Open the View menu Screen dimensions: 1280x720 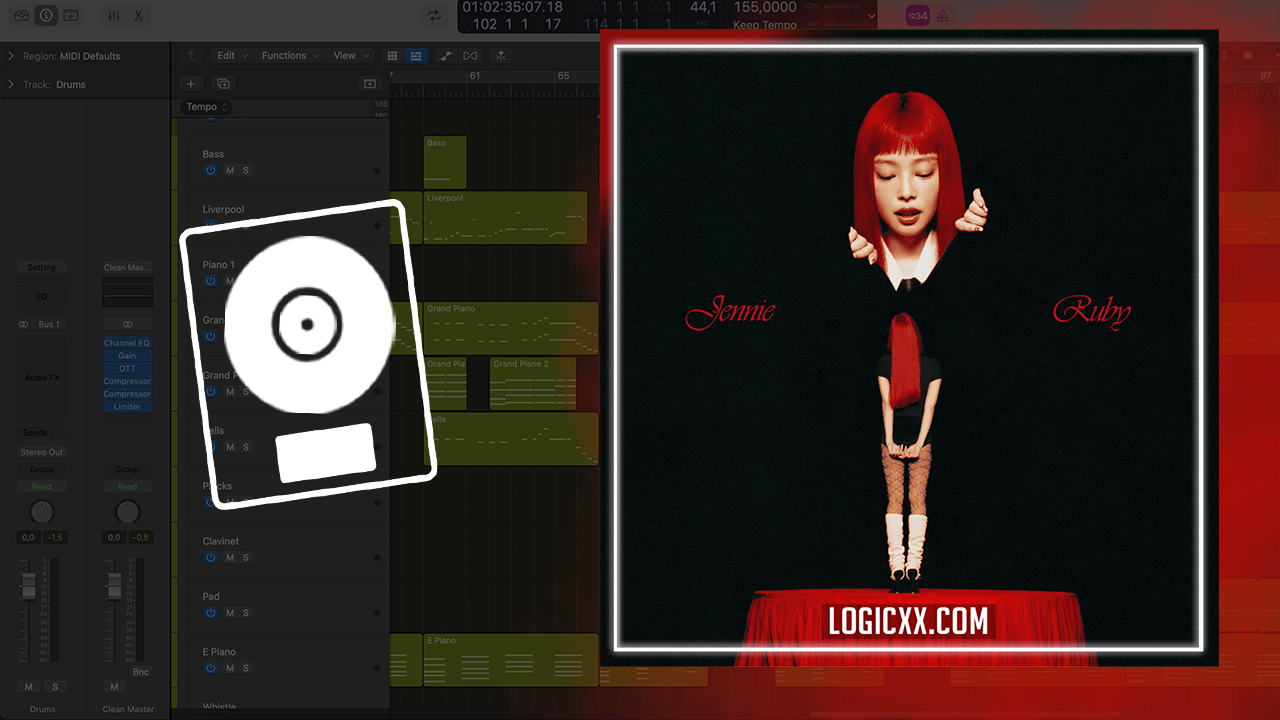click(350, 56)
